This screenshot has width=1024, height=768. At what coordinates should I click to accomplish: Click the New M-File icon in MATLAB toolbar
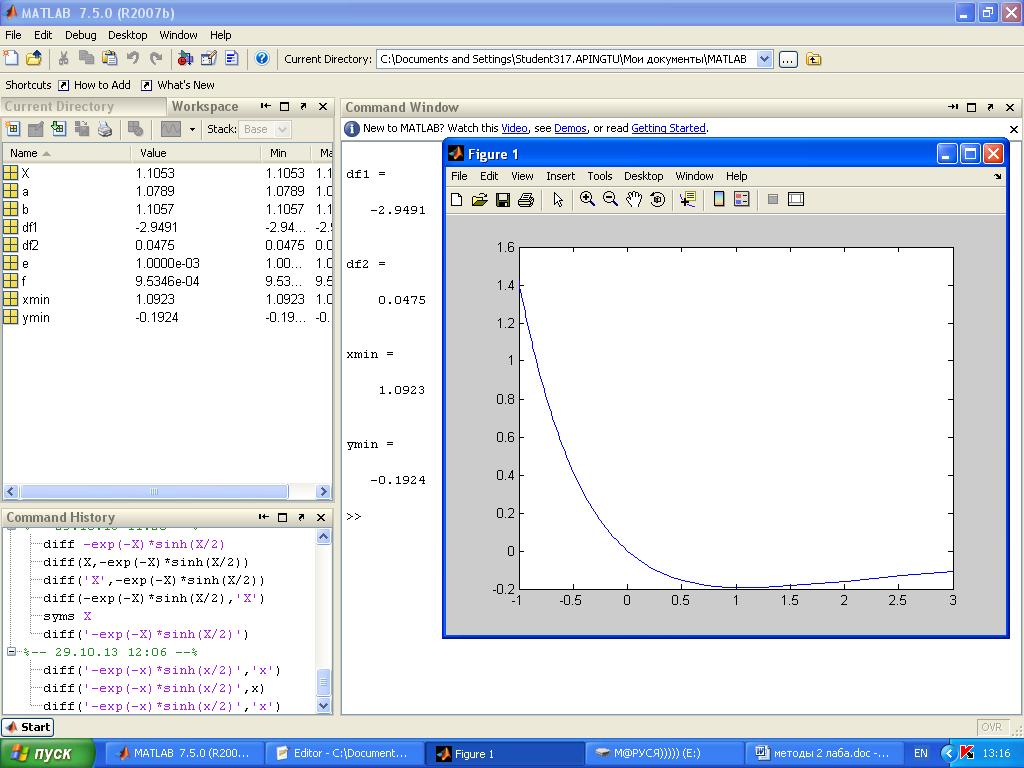click(11, 59)
